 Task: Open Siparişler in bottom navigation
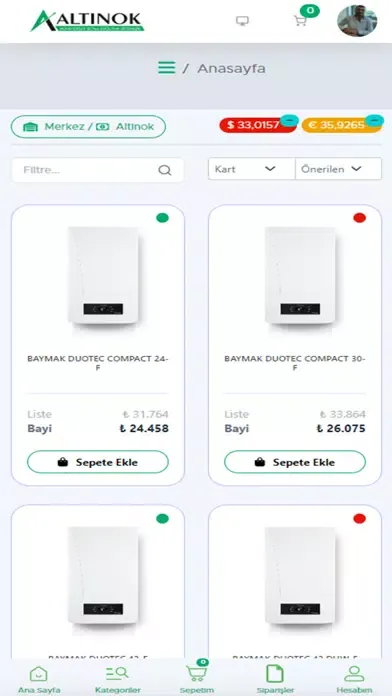point(275,680)
